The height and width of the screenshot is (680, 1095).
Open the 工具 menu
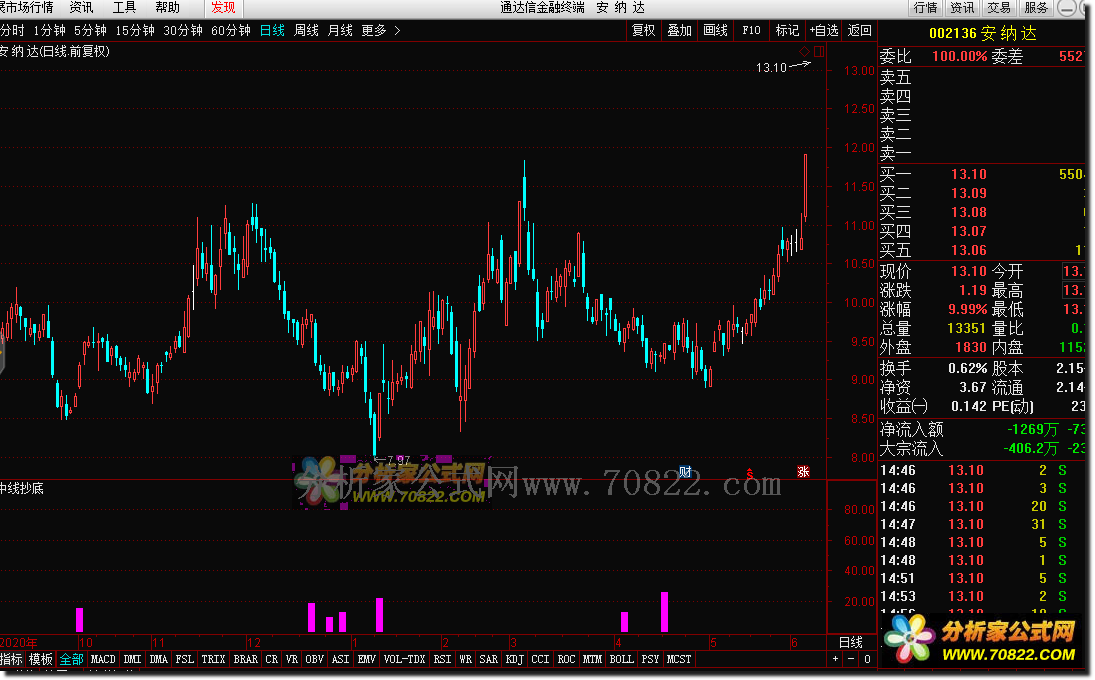pyautogui.click(x=124, y=8)
